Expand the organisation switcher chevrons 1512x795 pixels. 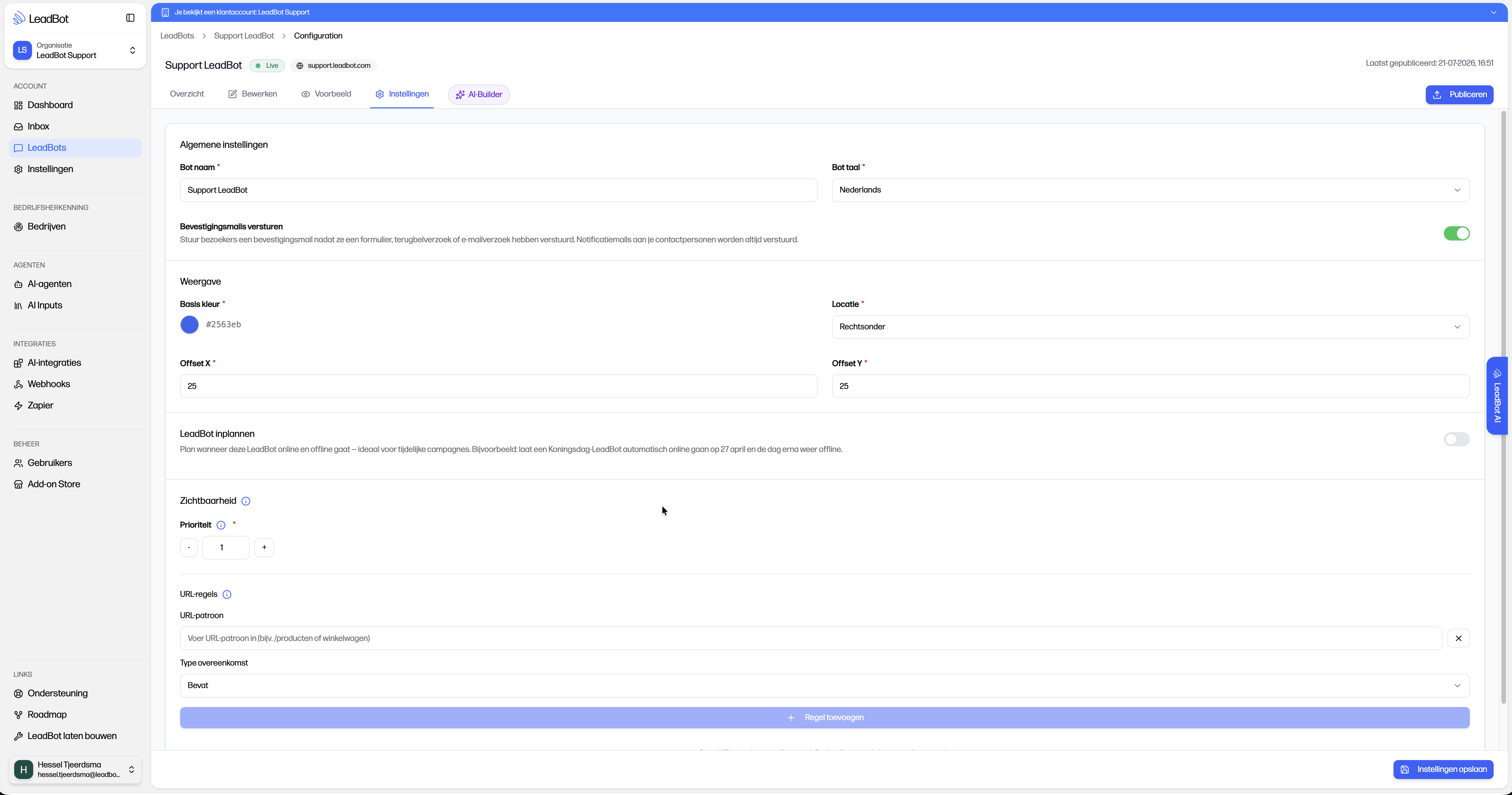(133, 50)
